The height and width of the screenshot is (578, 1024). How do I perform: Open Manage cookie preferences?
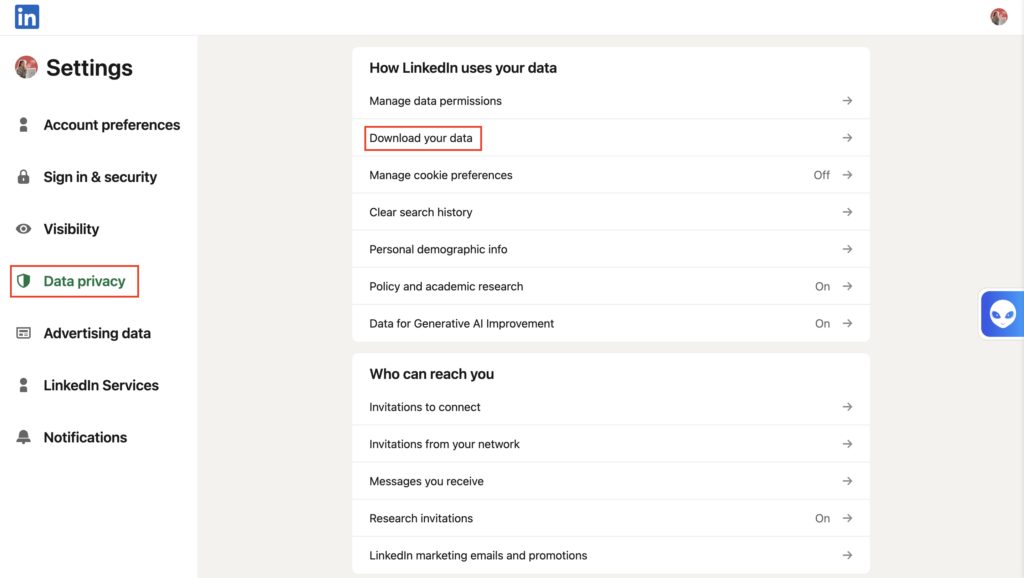pos(611,175)
